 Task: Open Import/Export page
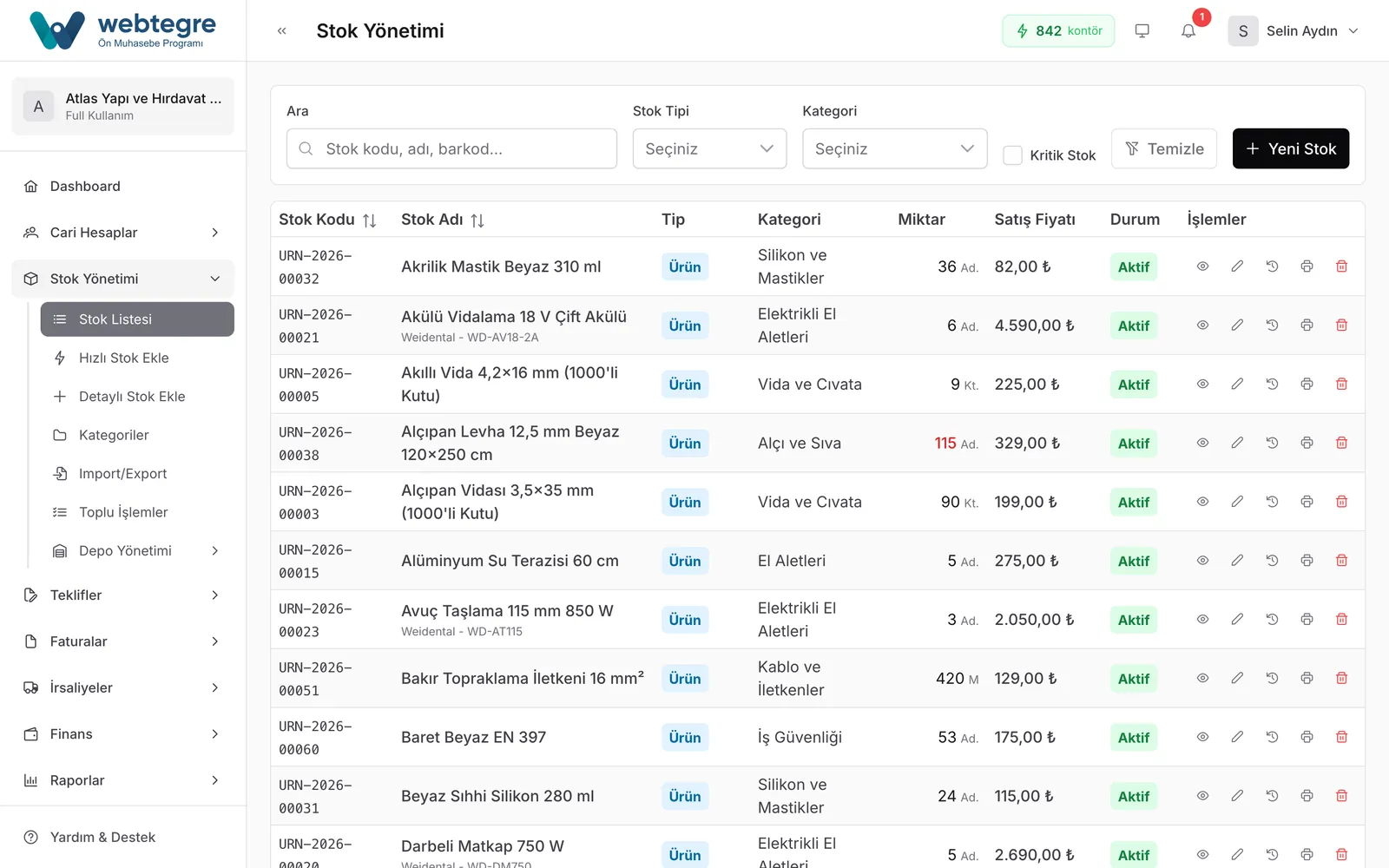pos(137,474)
